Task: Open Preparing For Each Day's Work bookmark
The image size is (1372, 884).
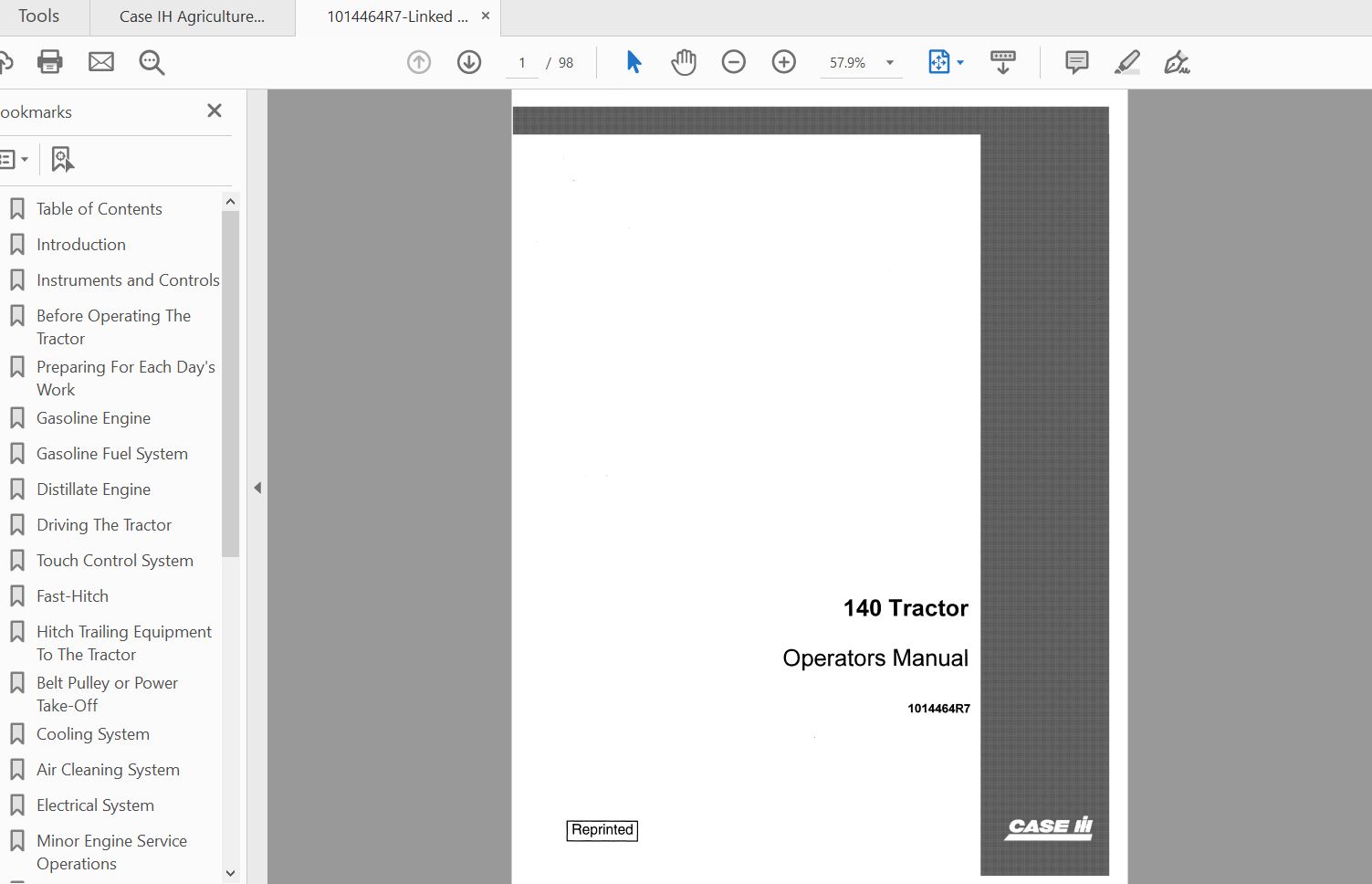Action: click(x=126, y=378)
